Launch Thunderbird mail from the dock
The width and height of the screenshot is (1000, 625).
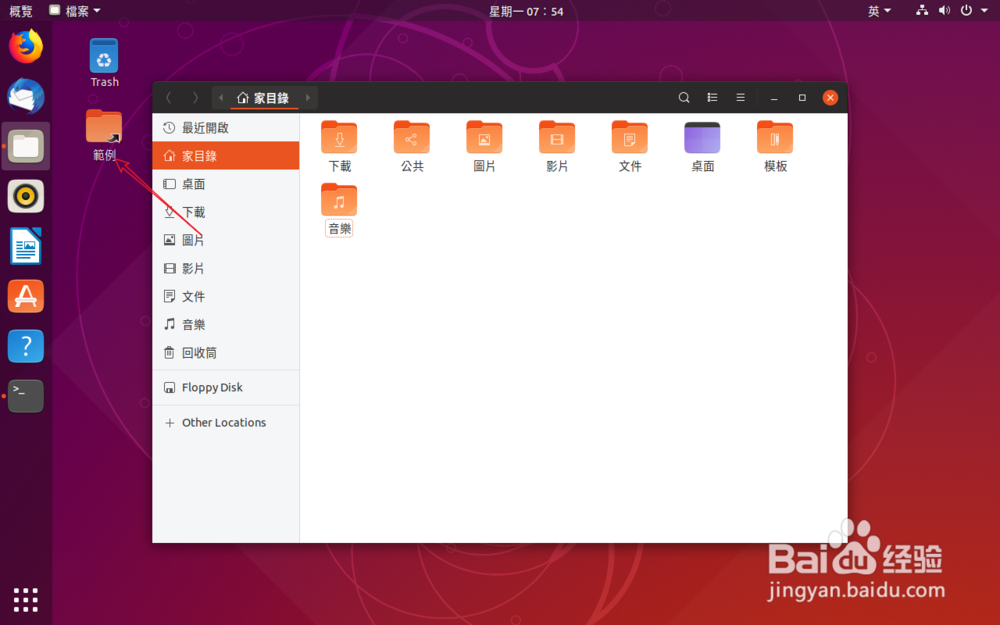[26, 96]
